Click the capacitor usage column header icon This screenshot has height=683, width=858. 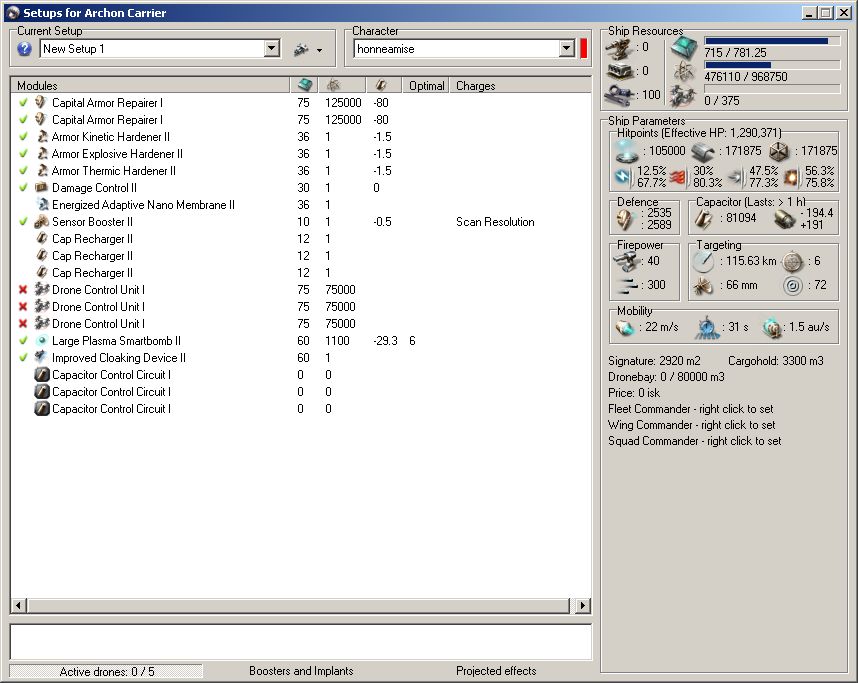(381, 86)
